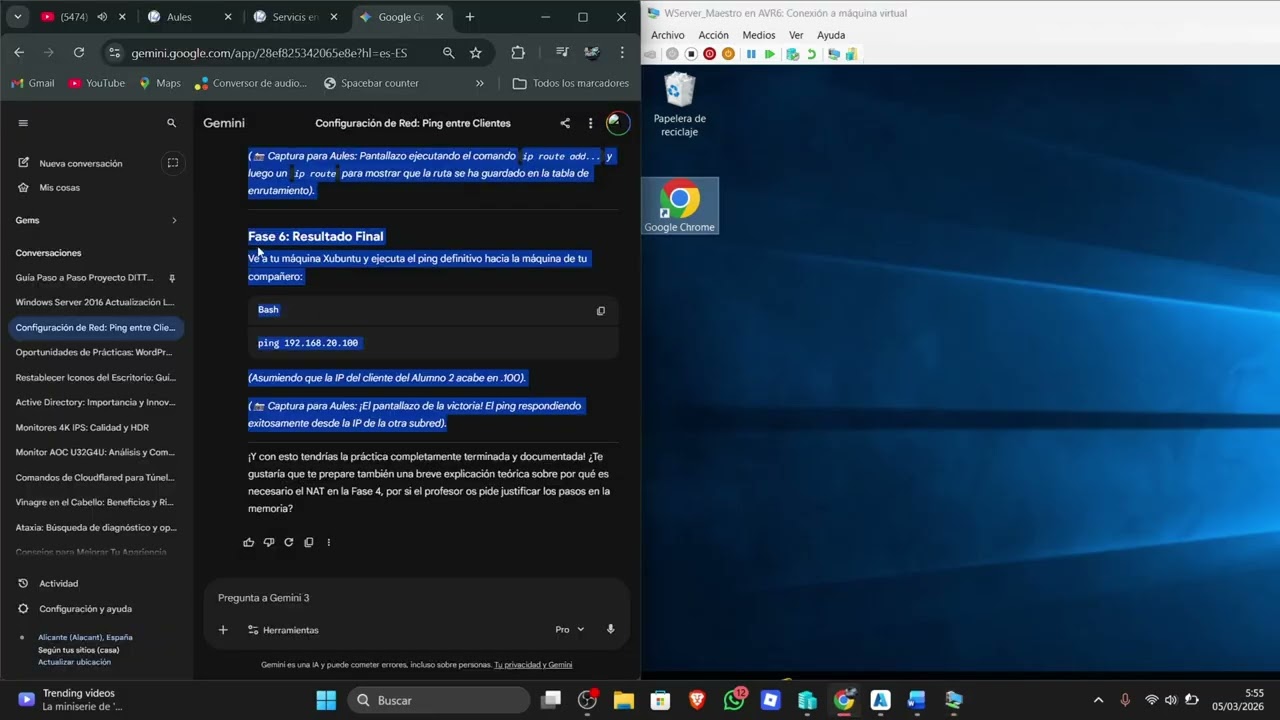Click the green Revert arrow icon

tap(811, 54)
